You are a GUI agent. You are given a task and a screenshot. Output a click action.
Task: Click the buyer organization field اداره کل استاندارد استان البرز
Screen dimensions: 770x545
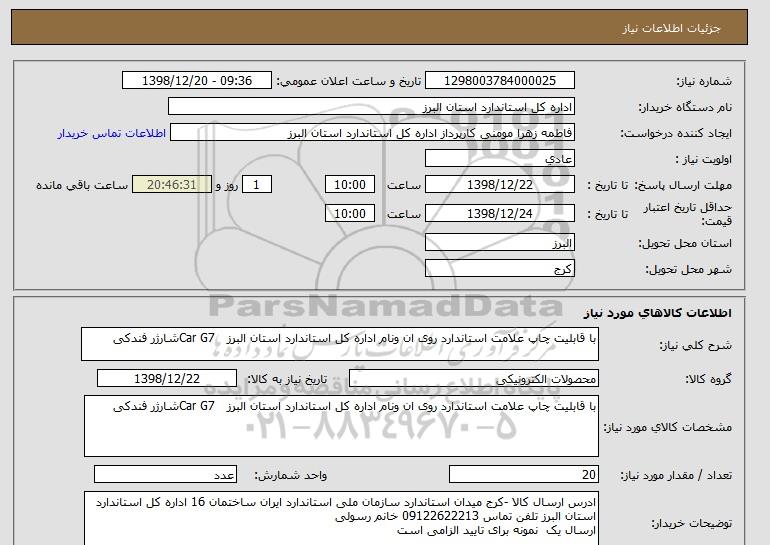(371, 107)
